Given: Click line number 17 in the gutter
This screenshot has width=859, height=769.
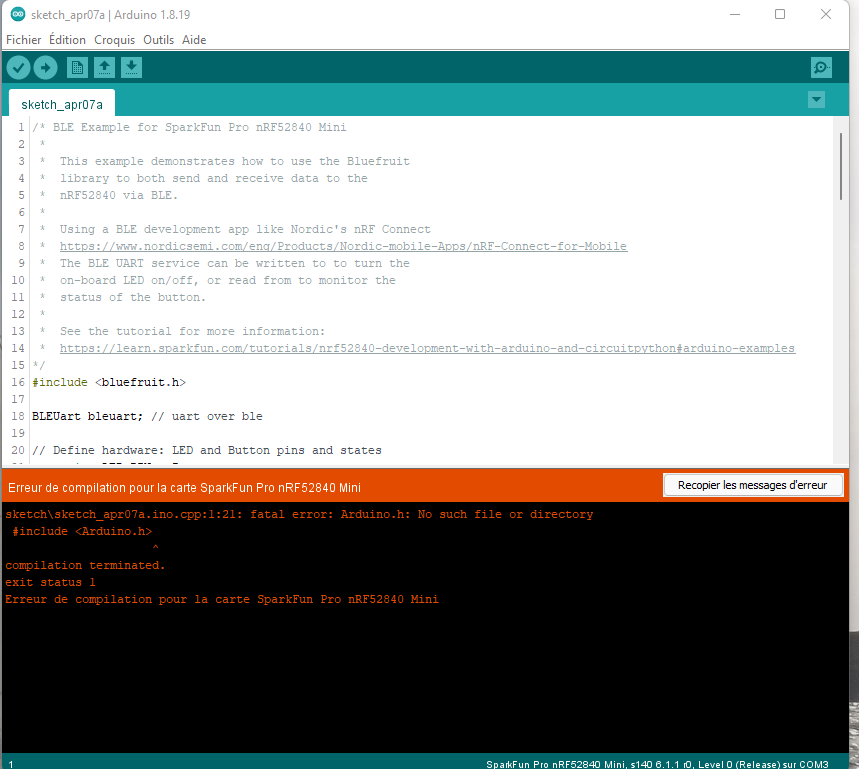Looking at the screenshot, I should (18, 399).
